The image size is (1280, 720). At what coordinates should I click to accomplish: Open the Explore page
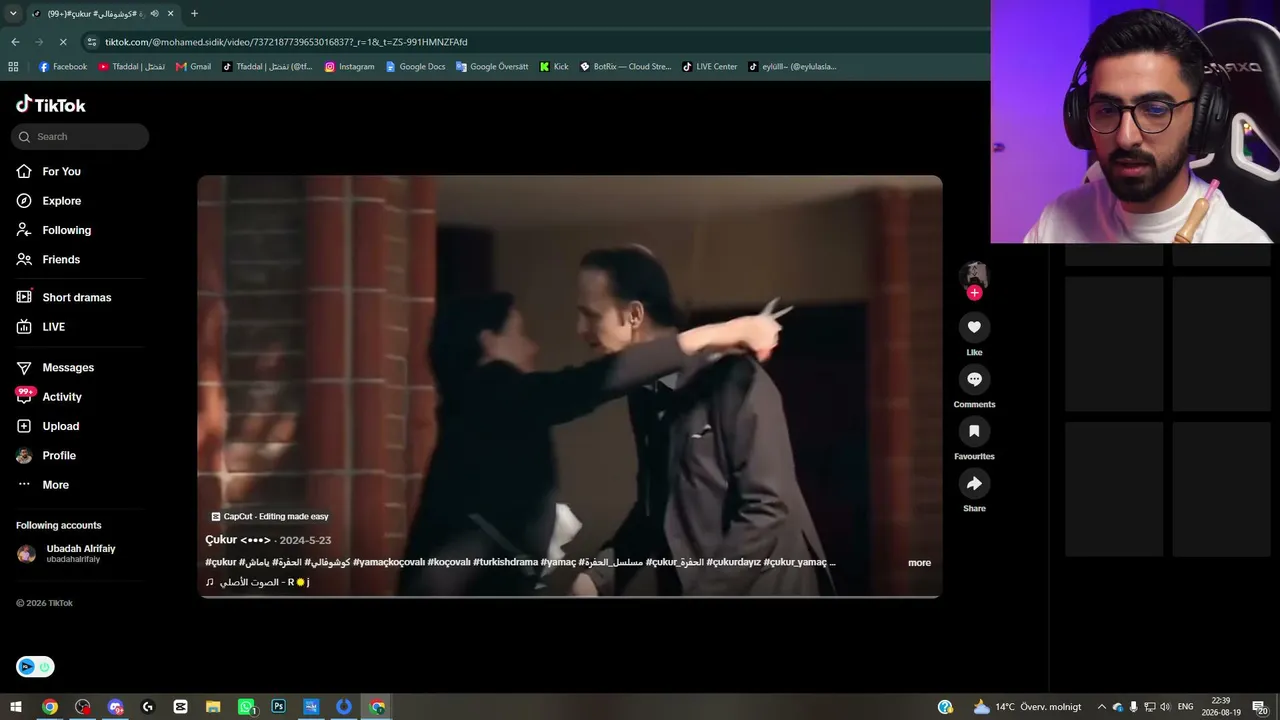pos(48,201)
